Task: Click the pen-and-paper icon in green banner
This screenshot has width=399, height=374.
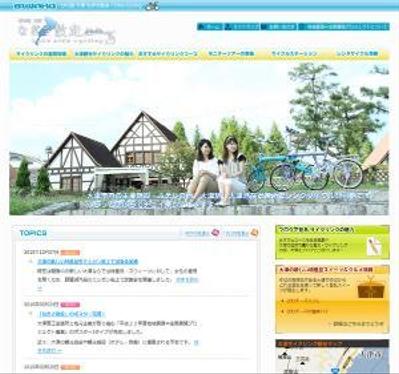Action: click(x=374, y=247)
